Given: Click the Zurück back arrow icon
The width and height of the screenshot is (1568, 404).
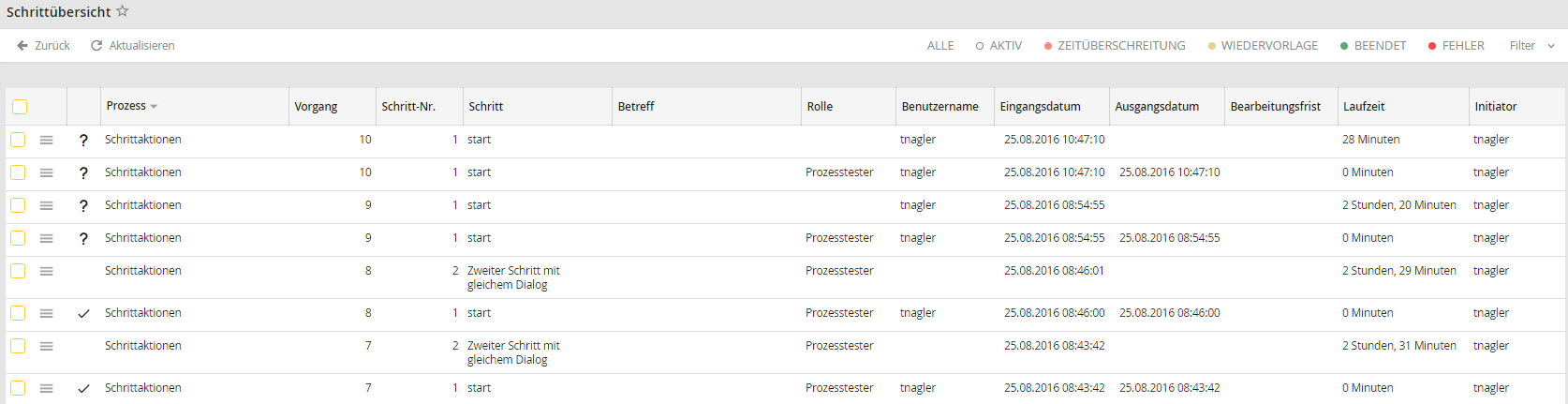Looking at the screenshot, I should tap(22, 45).
